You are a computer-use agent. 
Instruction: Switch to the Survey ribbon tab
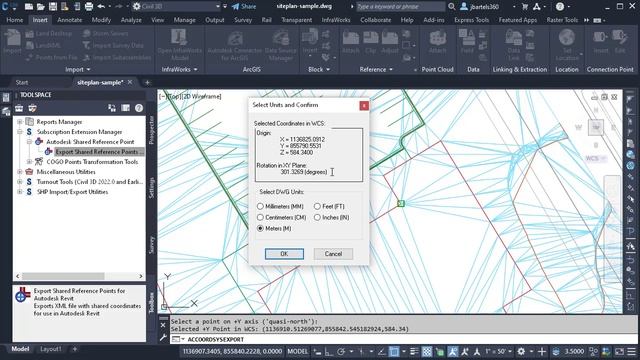(x=243, y=20)
